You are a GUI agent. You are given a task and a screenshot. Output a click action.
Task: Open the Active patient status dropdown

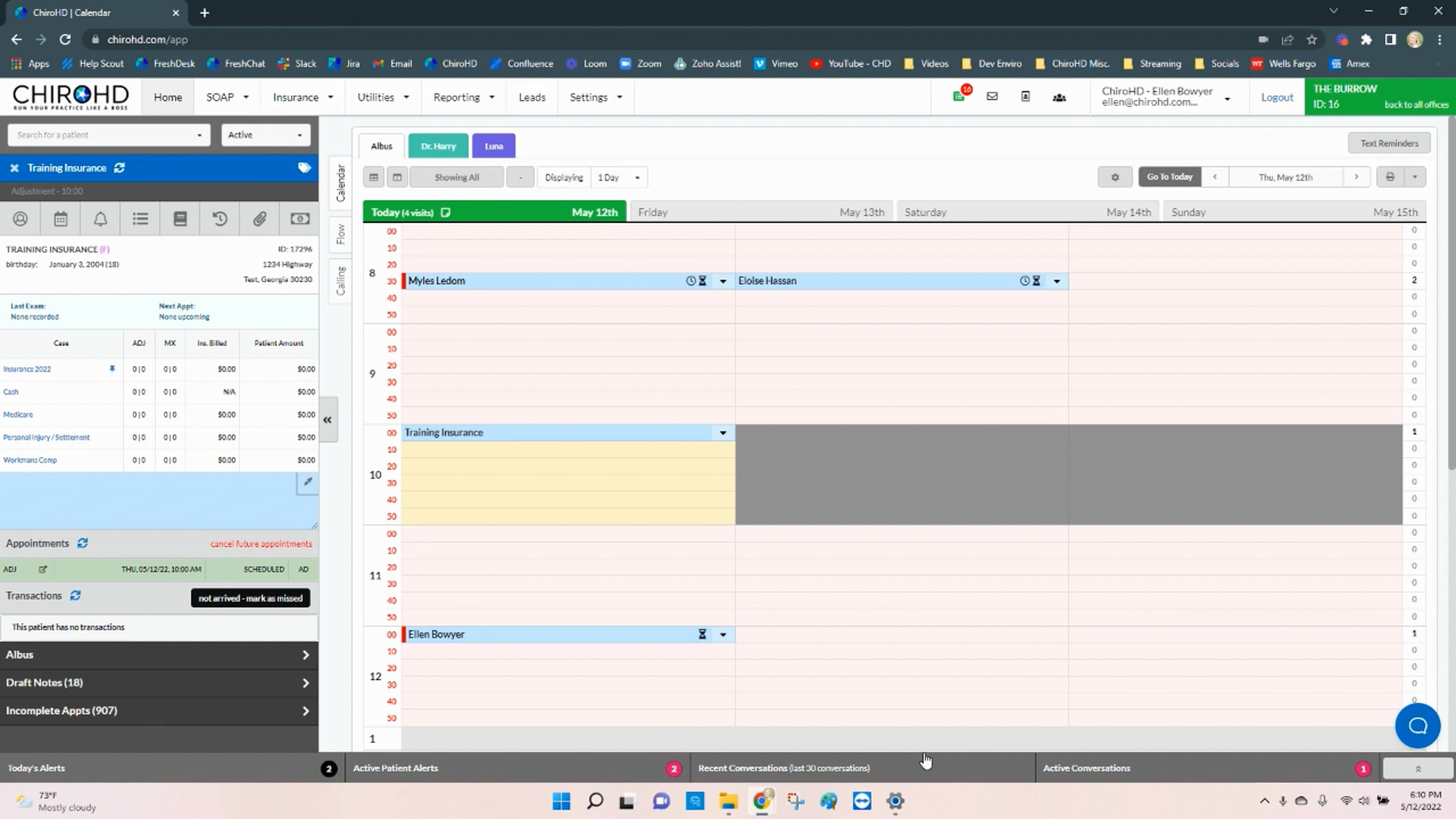(x=265, y=135)
